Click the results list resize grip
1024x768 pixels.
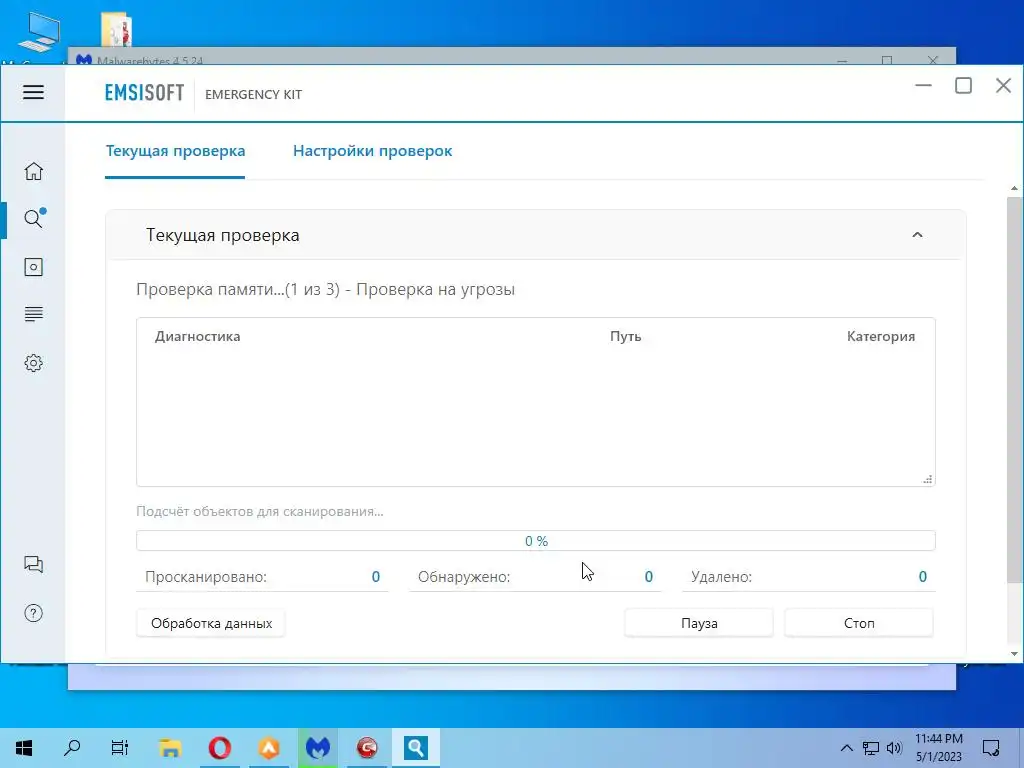927,479
